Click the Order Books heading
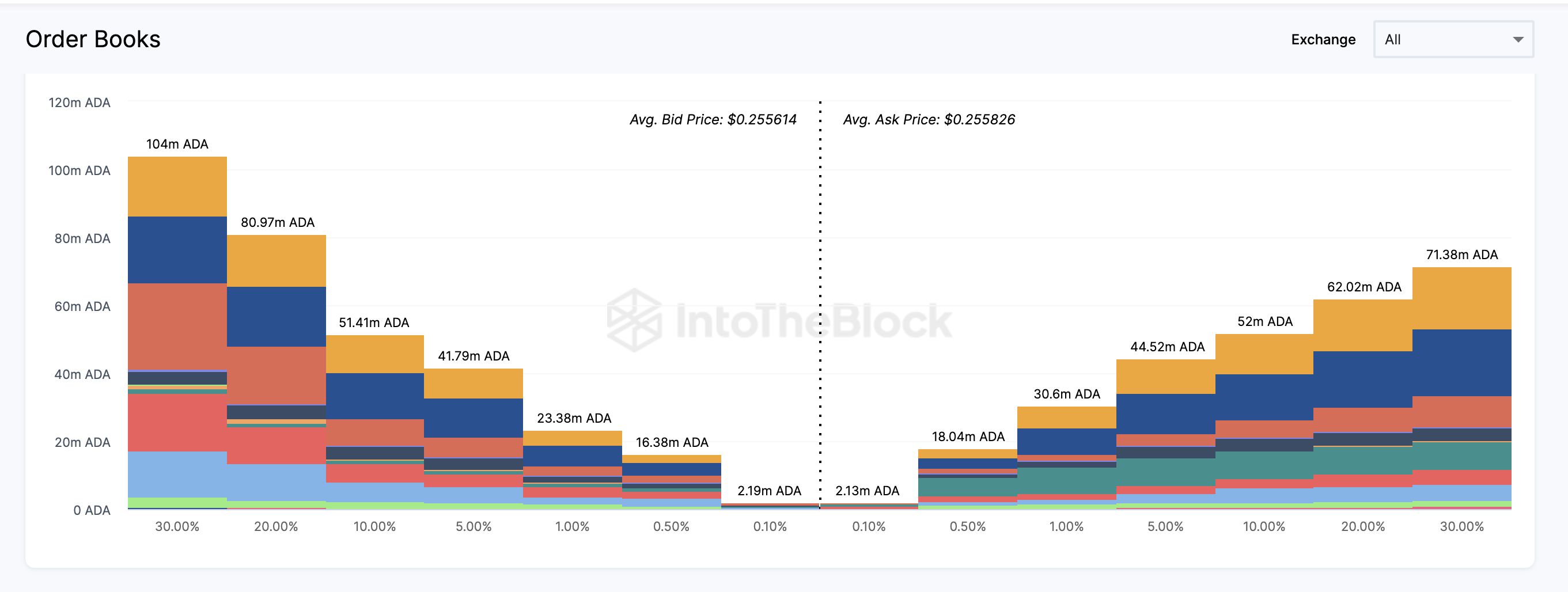This screenshot has height=592, width=1568. point(93,40)
